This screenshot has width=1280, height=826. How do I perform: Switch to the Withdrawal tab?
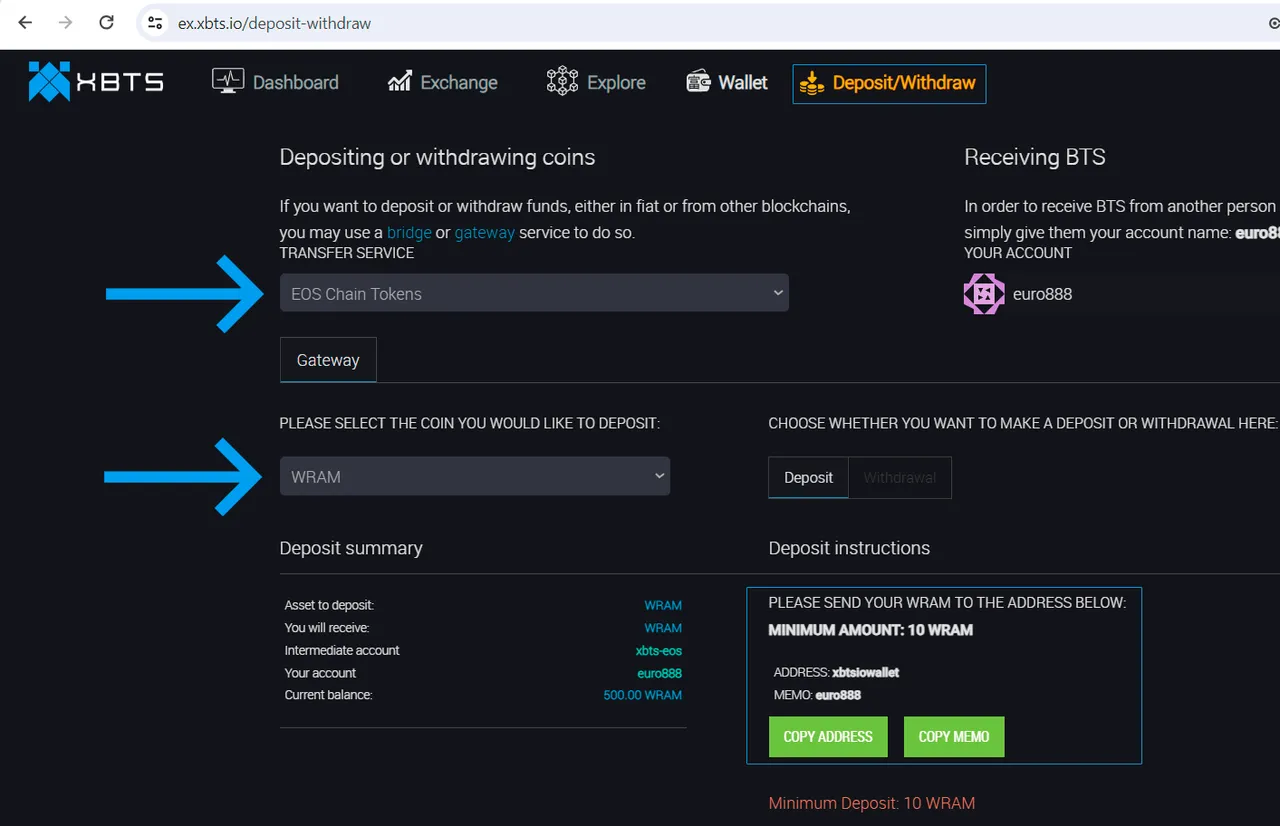pos(900,477)
